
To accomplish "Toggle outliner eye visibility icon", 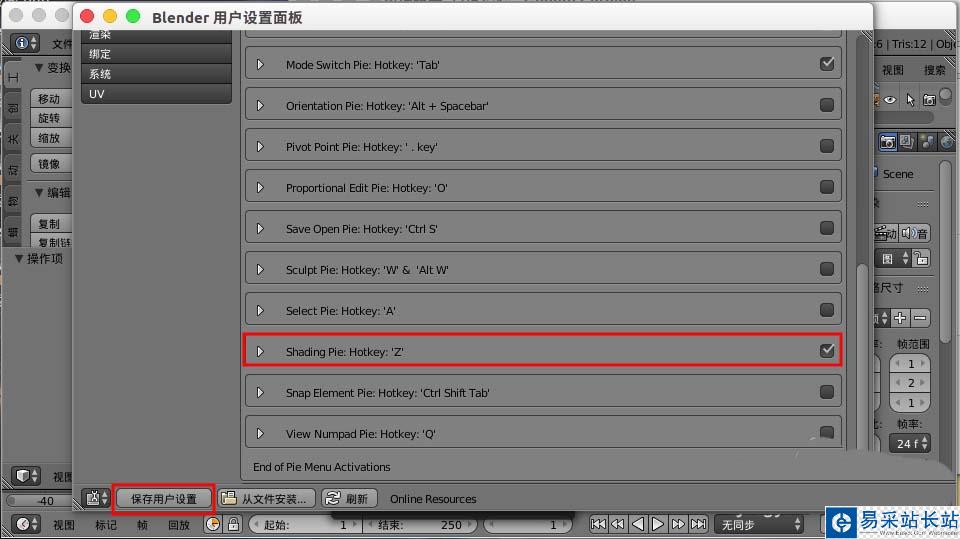I will 890,100.
